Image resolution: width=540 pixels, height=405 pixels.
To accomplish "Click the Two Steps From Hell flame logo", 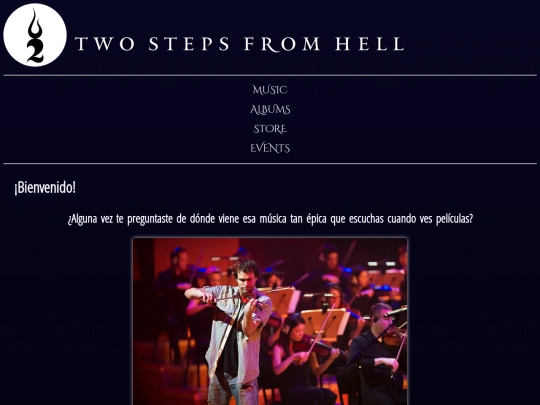I will pyautogui.click(x=35, y=35).
